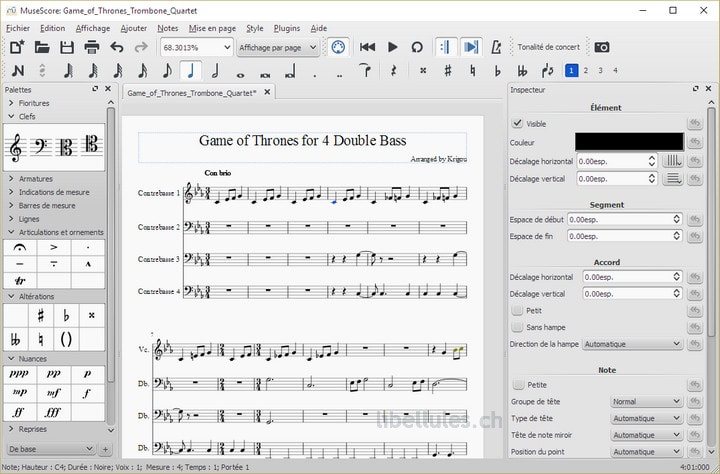Open the Affichage par page dropdown
This screenshot has width=720, height=474.
(277, 47)
